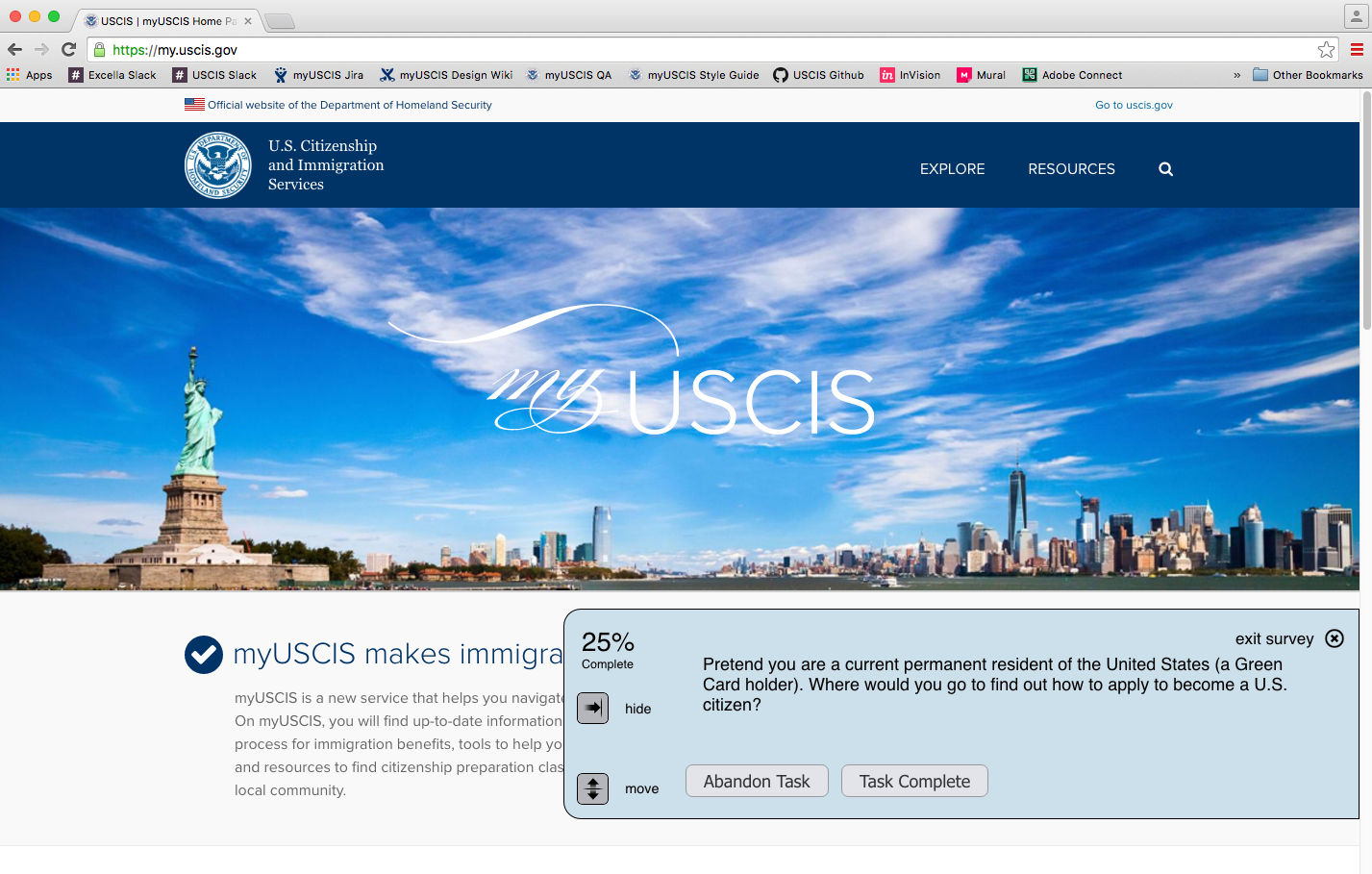
Task: Expand the hidden bookmarks overflow chevron
Action: pos(1237,75)
